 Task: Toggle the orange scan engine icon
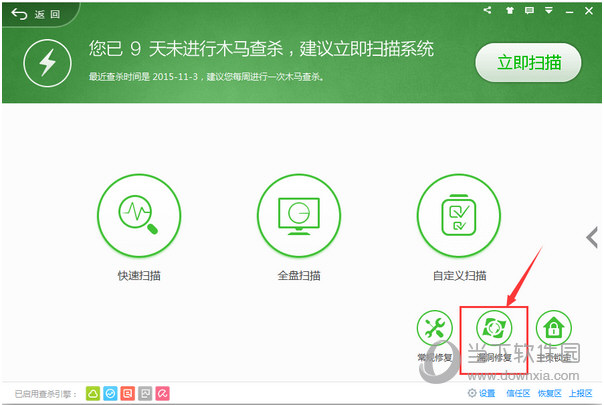pos(127,393)
